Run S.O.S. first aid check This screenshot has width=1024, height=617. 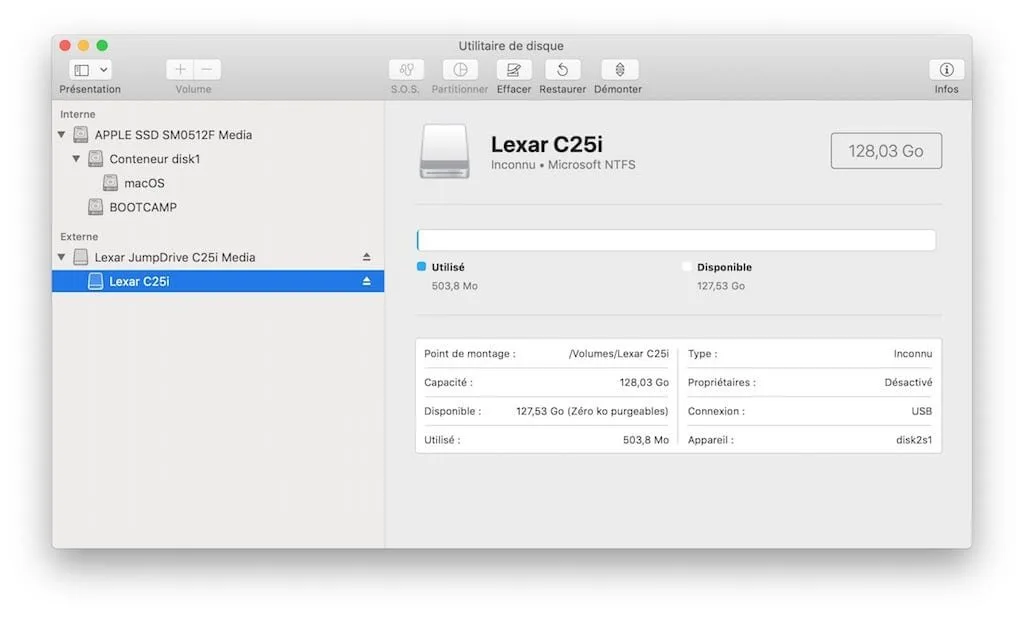coord(406,72)
